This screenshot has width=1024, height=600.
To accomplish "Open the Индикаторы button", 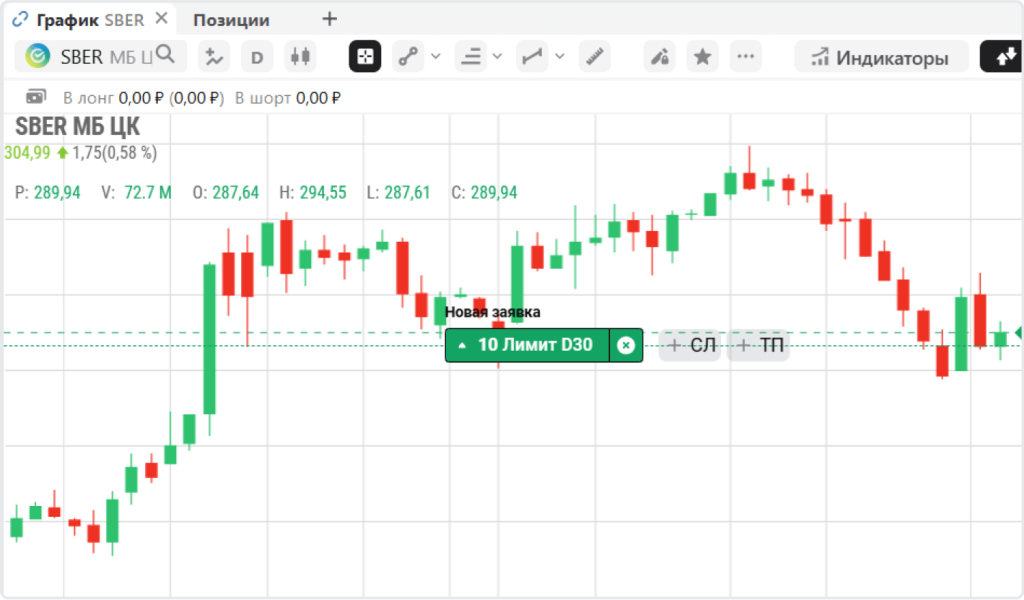I will 880,57.
